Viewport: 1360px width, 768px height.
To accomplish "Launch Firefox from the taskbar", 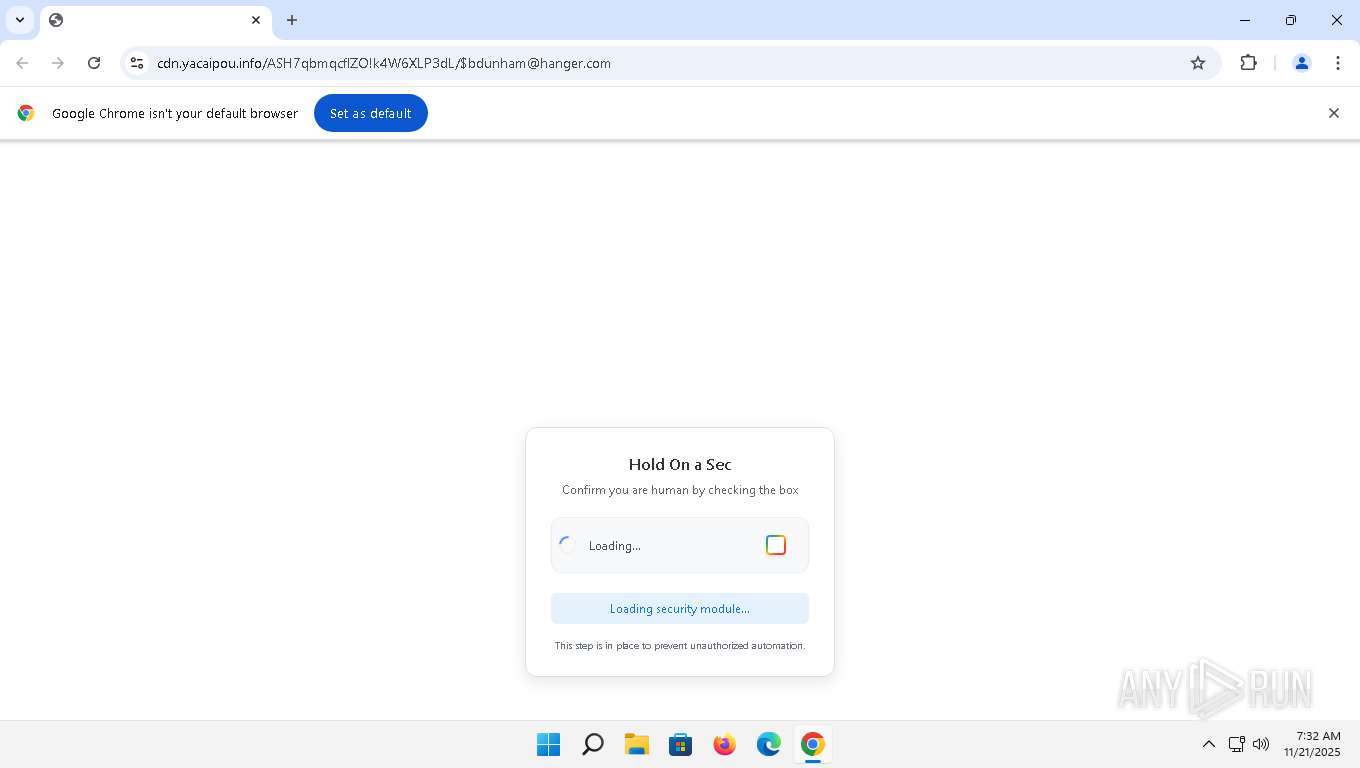I will pyautogui.click(x=725, y=744).
